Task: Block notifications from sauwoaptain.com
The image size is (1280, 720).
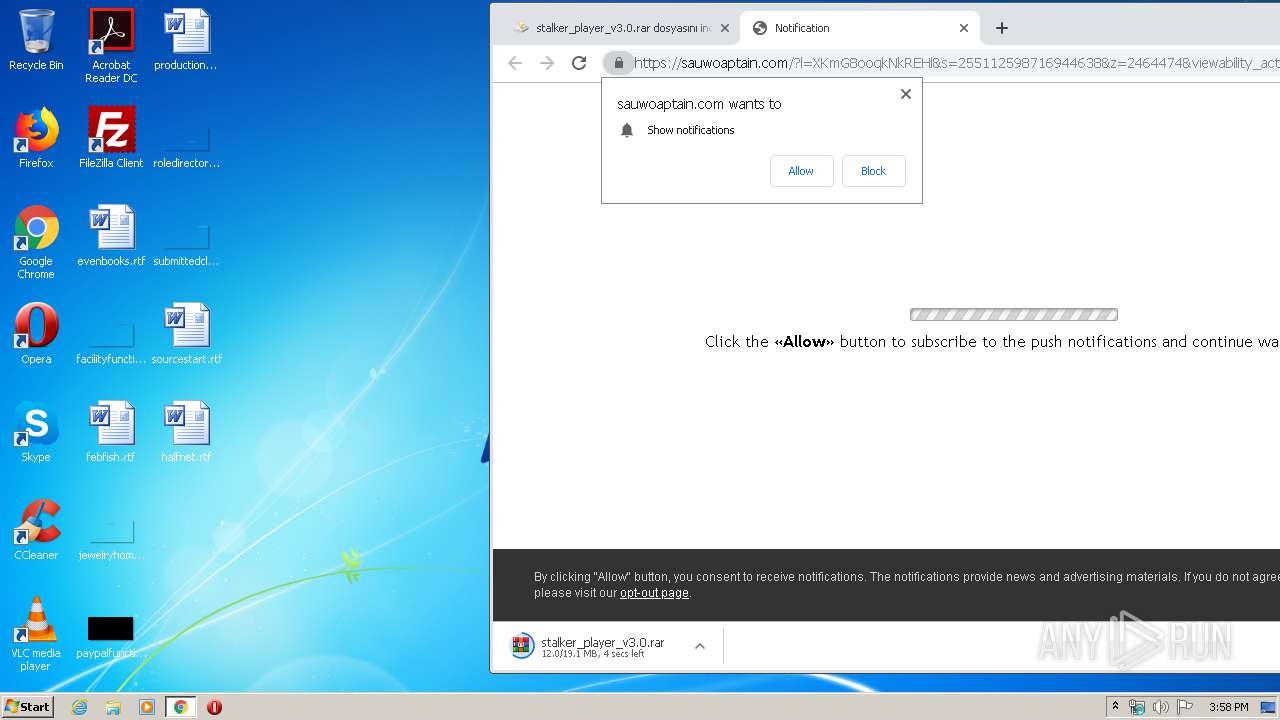Action: coord(873,171)
